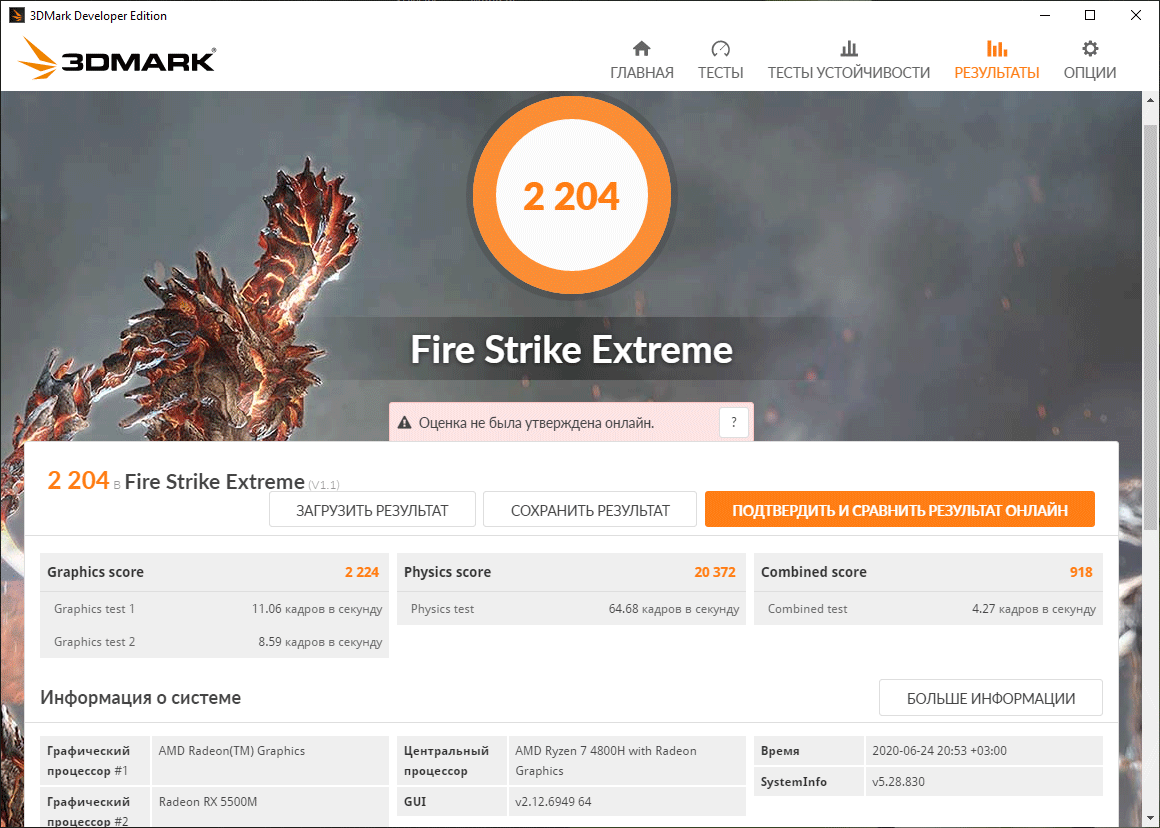Click the Графический процессор #1 label
The width and height of the screenshot is (1160, 828).
[x=89, y=761]
